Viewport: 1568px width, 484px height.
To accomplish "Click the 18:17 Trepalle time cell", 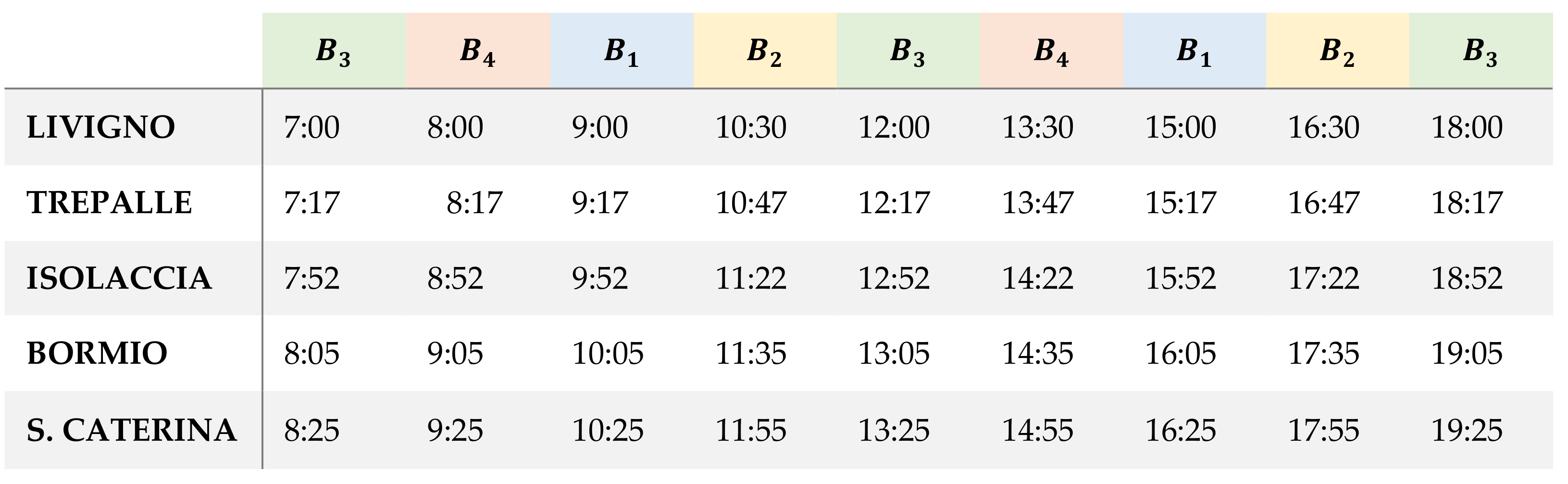I will [1467, 203].
